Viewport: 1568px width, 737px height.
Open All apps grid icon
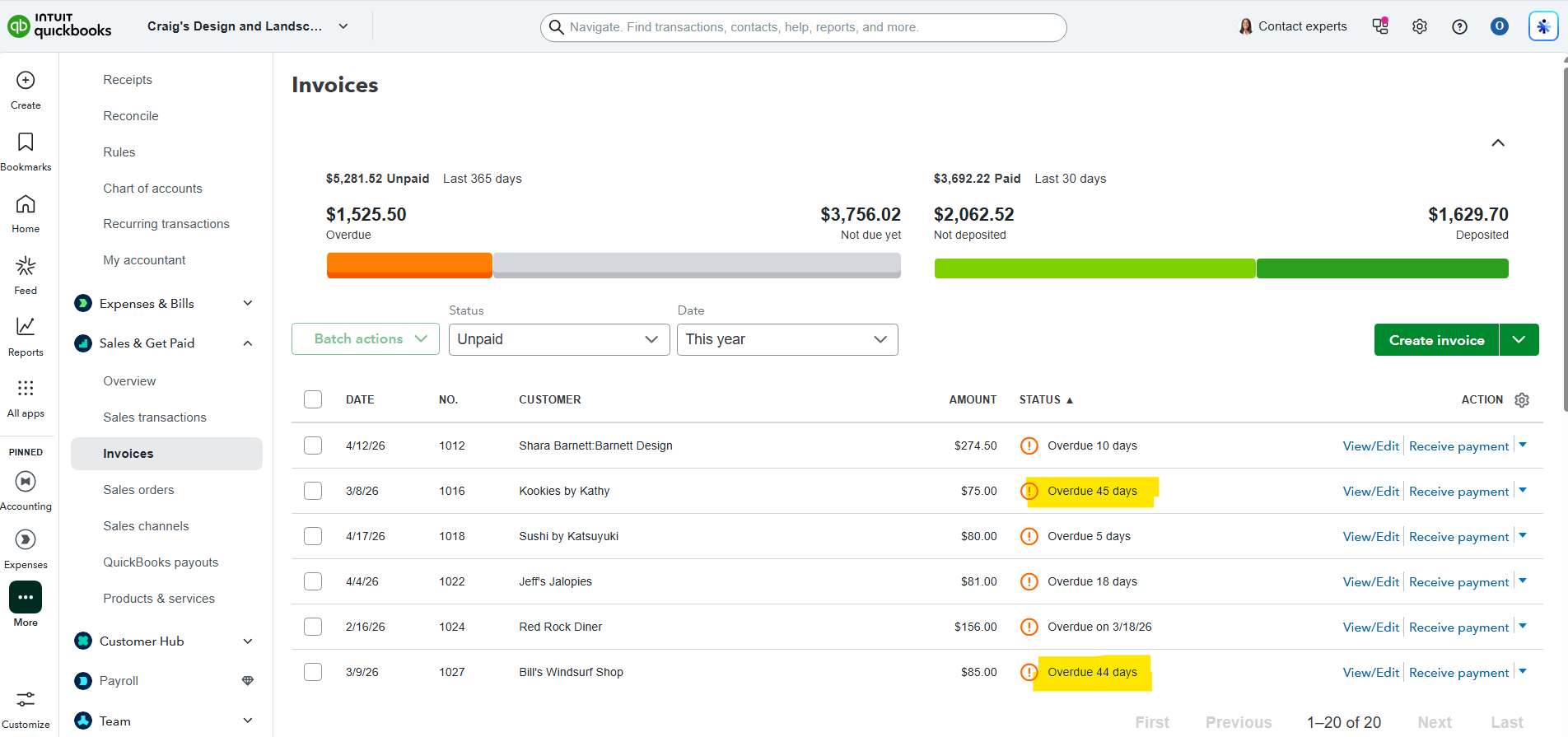pos(26,388)
